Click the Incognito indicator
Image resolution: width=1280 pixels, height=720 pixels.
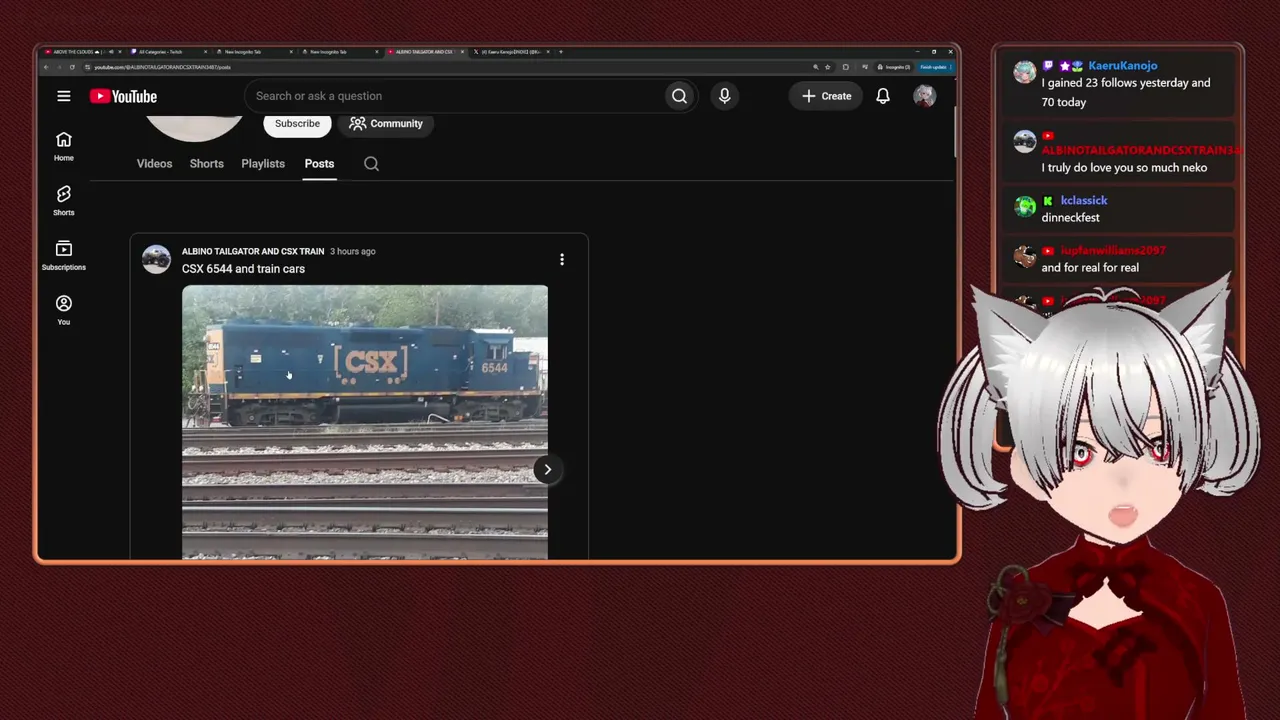(x=894, y=67)
